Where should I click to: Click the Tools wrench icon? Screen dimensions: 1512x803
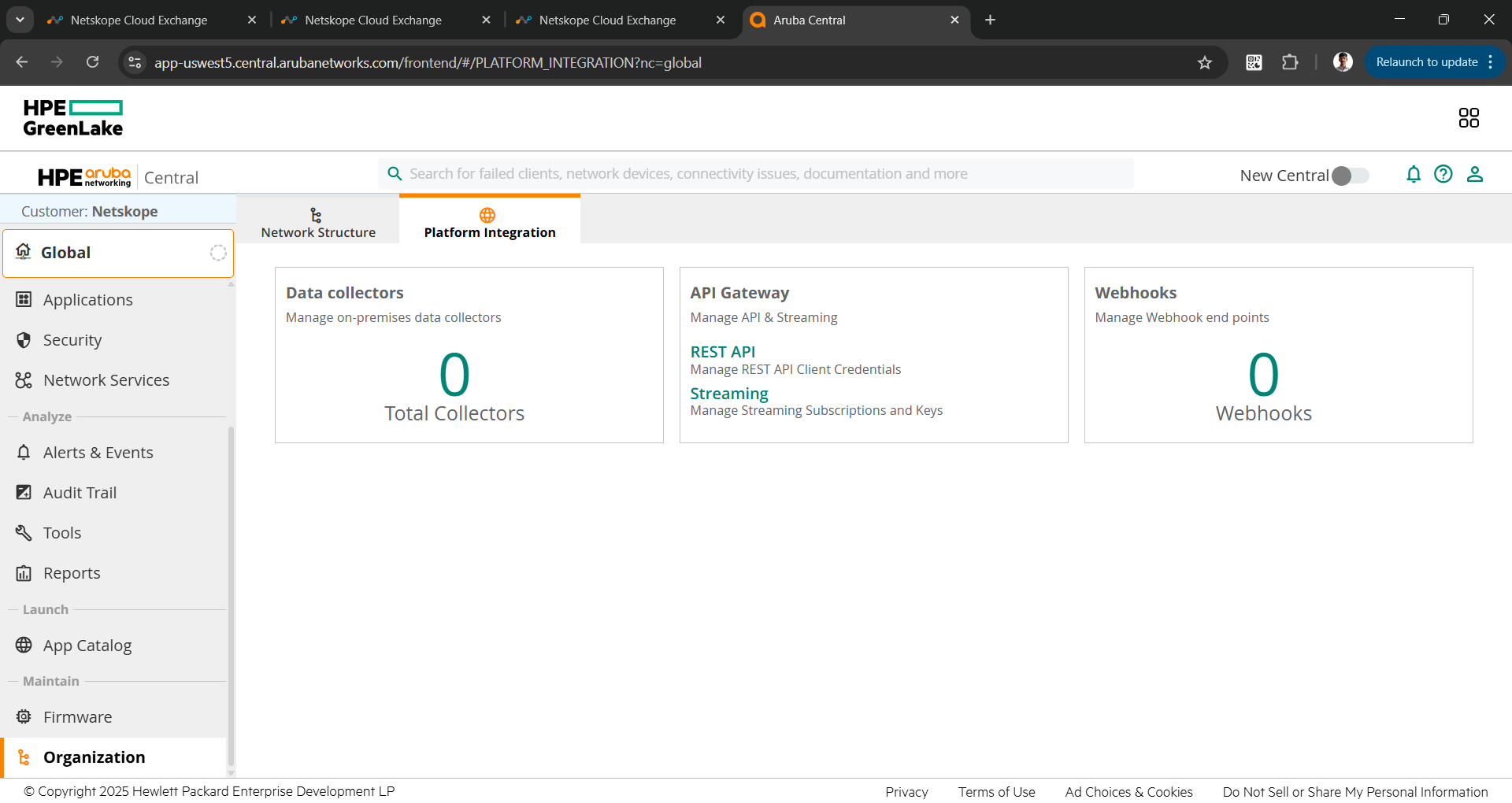(24, 532)
